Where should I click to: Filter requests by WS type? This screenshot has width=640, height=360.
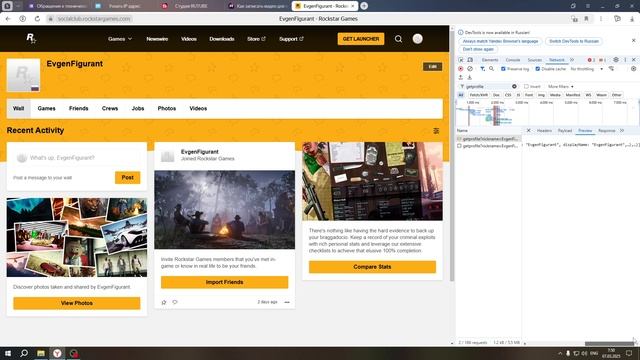(x=588, y=95)
